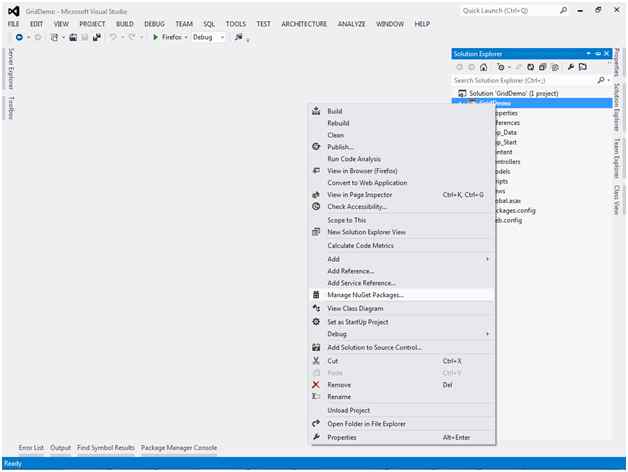Open the New Project dropdown arrow

pos(63,37)
